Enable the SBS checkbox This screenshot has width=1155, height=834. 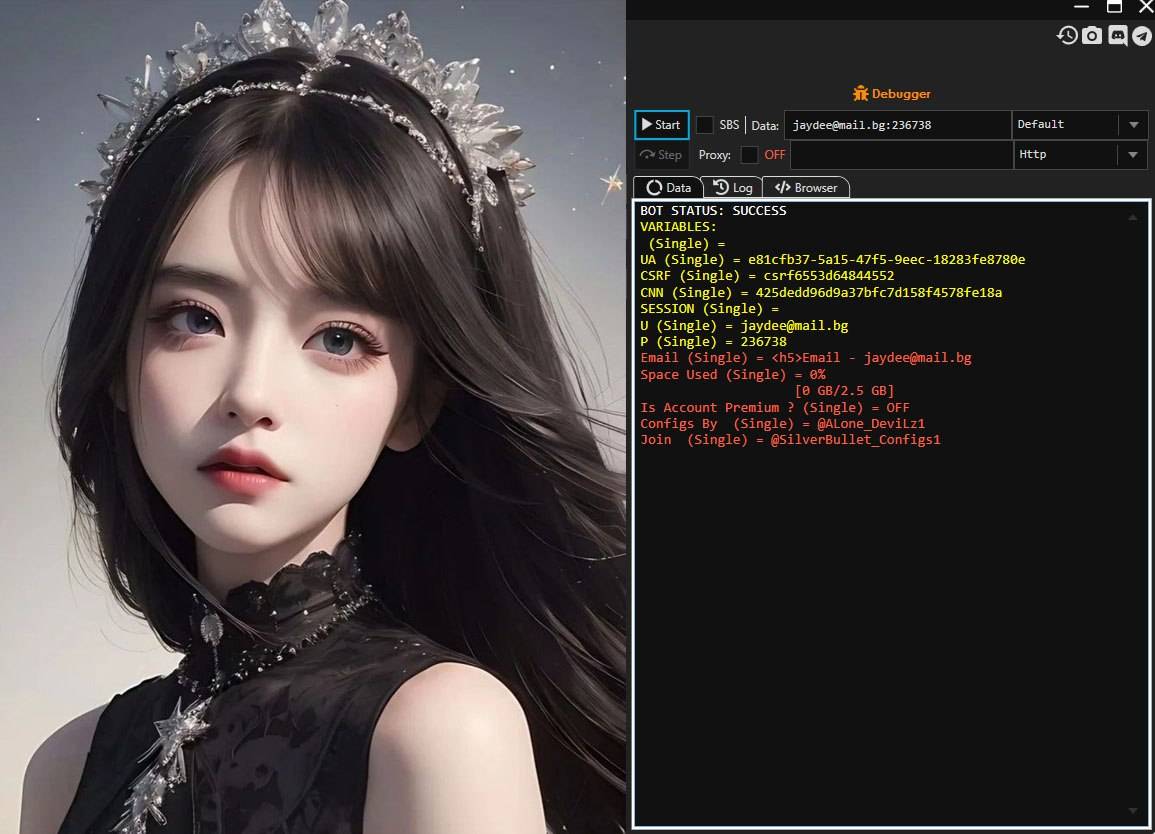tap(704, 125)
